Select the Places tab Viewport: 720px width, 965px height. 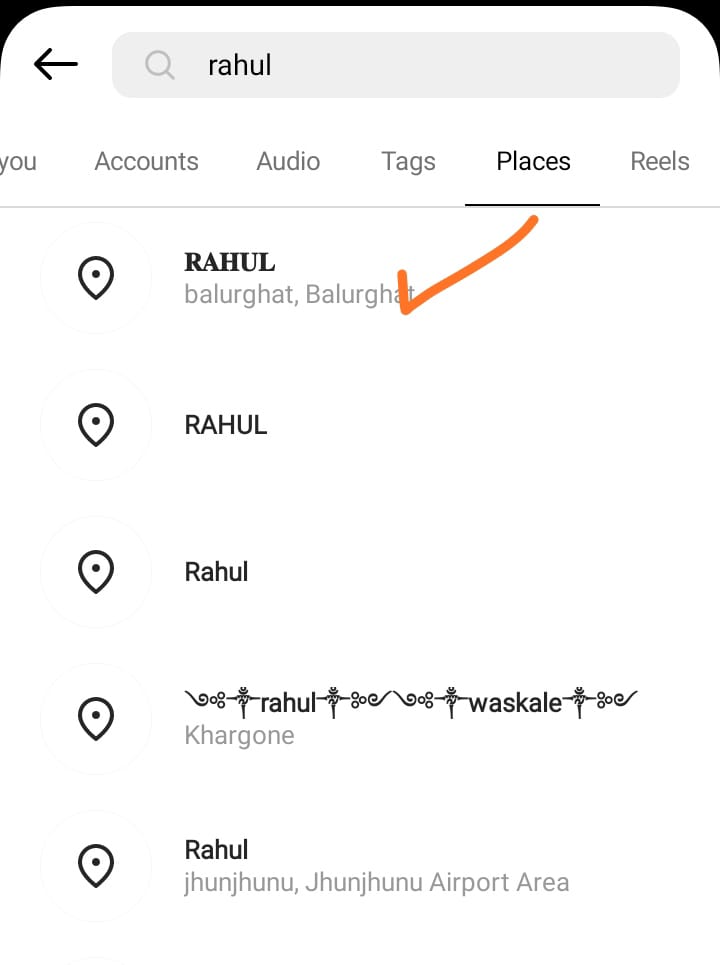pyautogui.click(x=533, y=161)
